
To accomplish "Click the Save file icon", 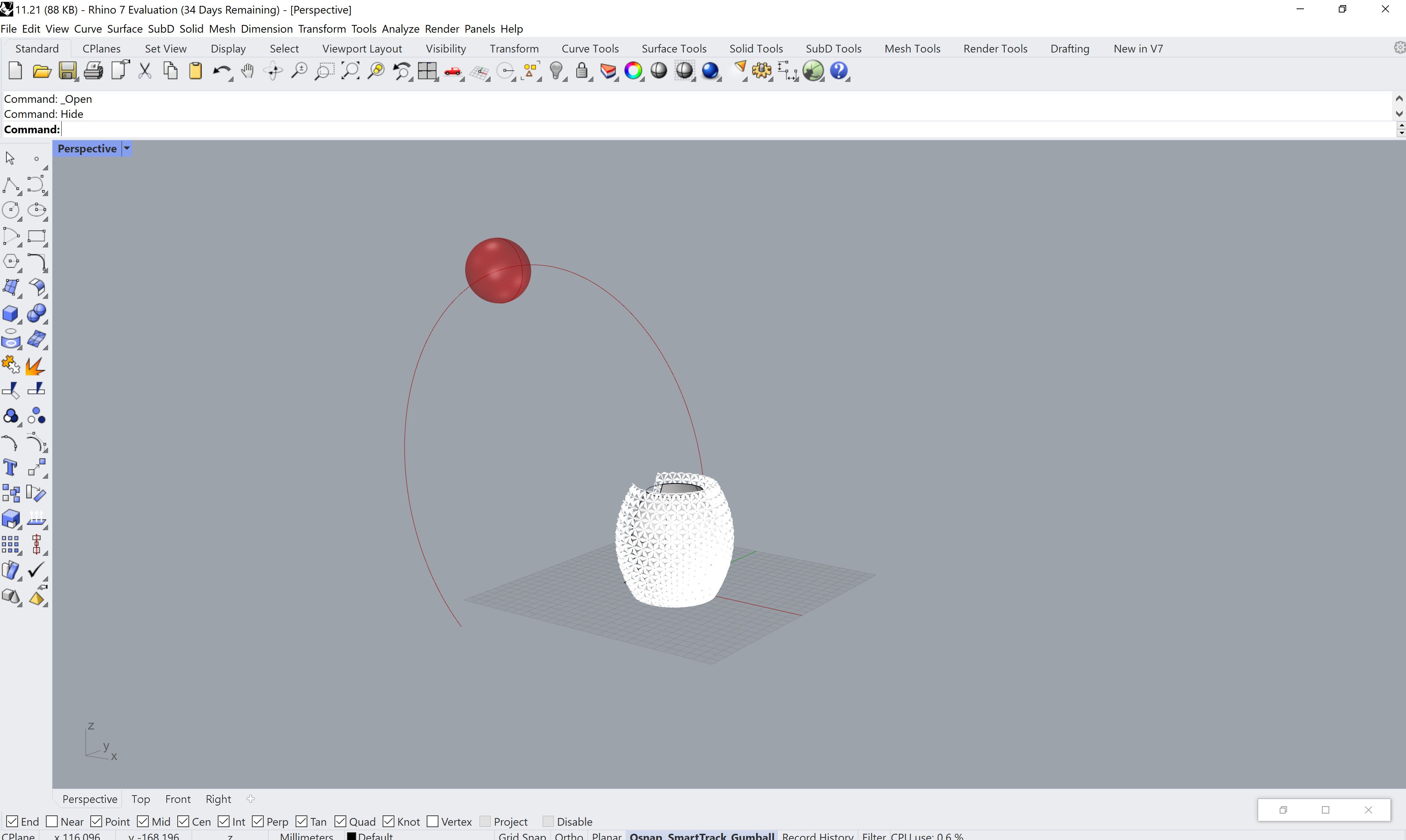I will point(67,71).
